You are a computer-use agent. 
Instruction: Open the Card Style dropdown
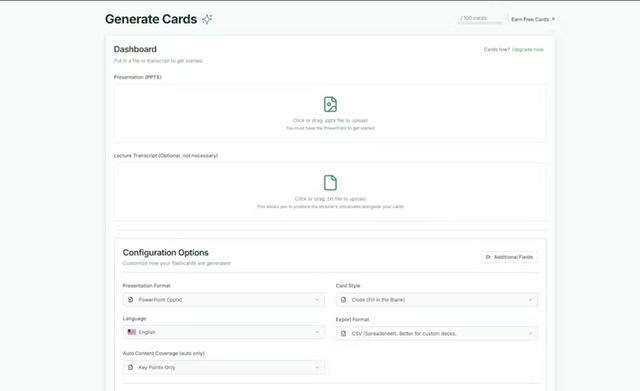[437, 300]
